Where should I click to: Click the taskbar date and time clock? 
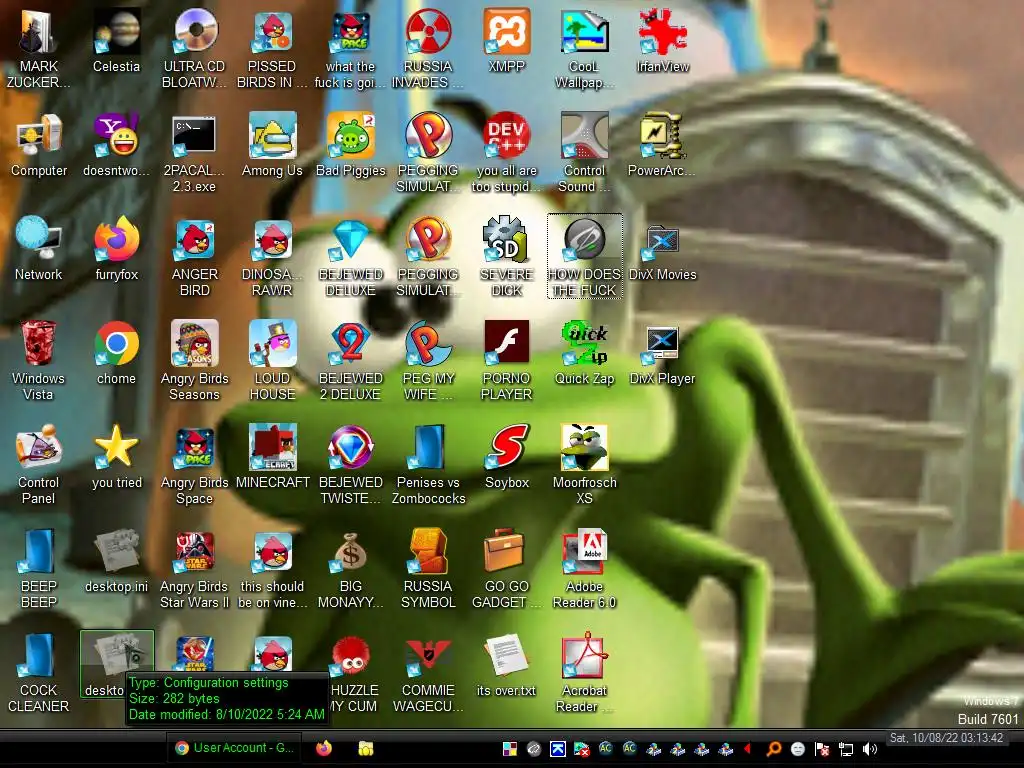946,738
